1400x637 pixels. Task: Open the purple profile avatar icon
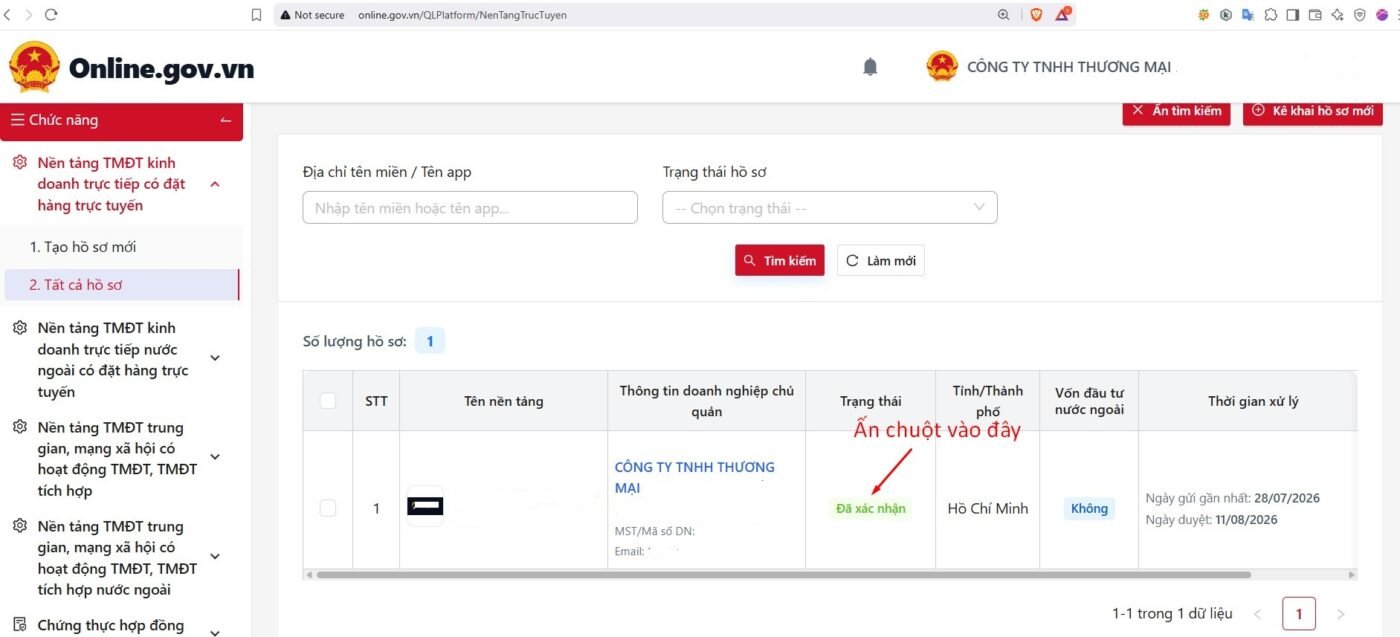coord(1383,15)
